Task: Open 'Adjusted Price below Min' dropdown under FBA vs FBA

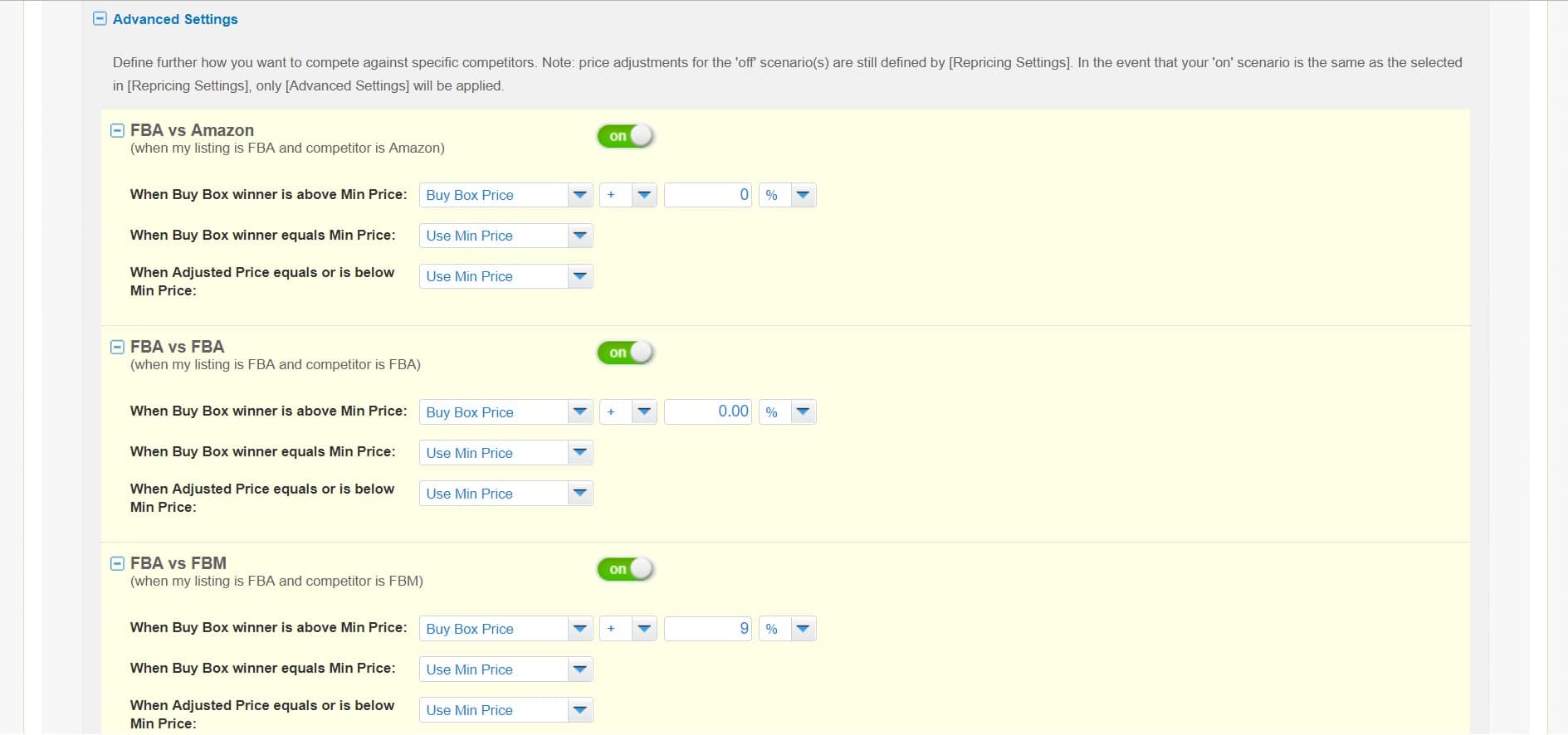Action: point(506,493)
